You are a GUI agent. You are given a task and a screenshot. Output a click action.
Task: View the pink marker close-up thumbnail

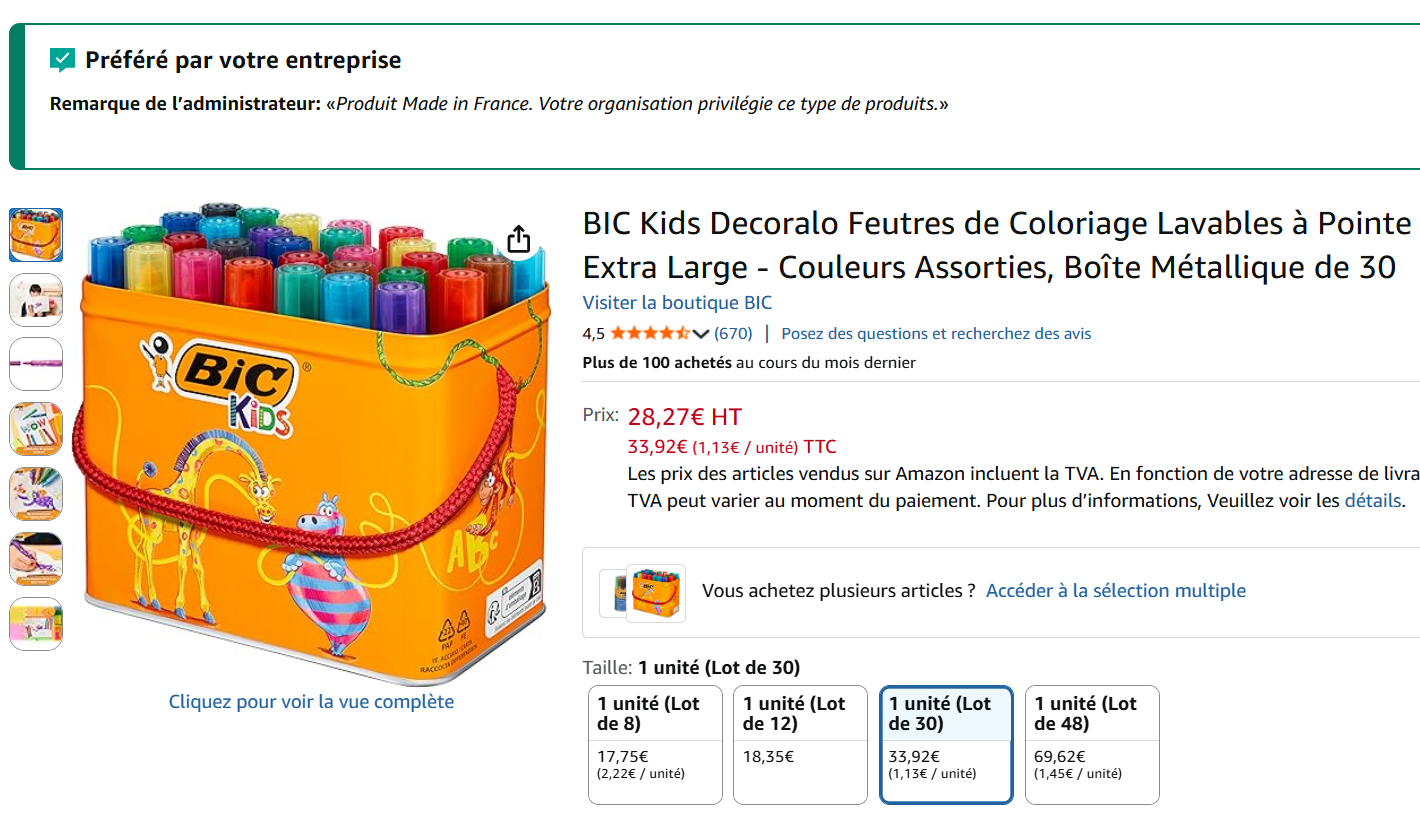tap(35, 364)
